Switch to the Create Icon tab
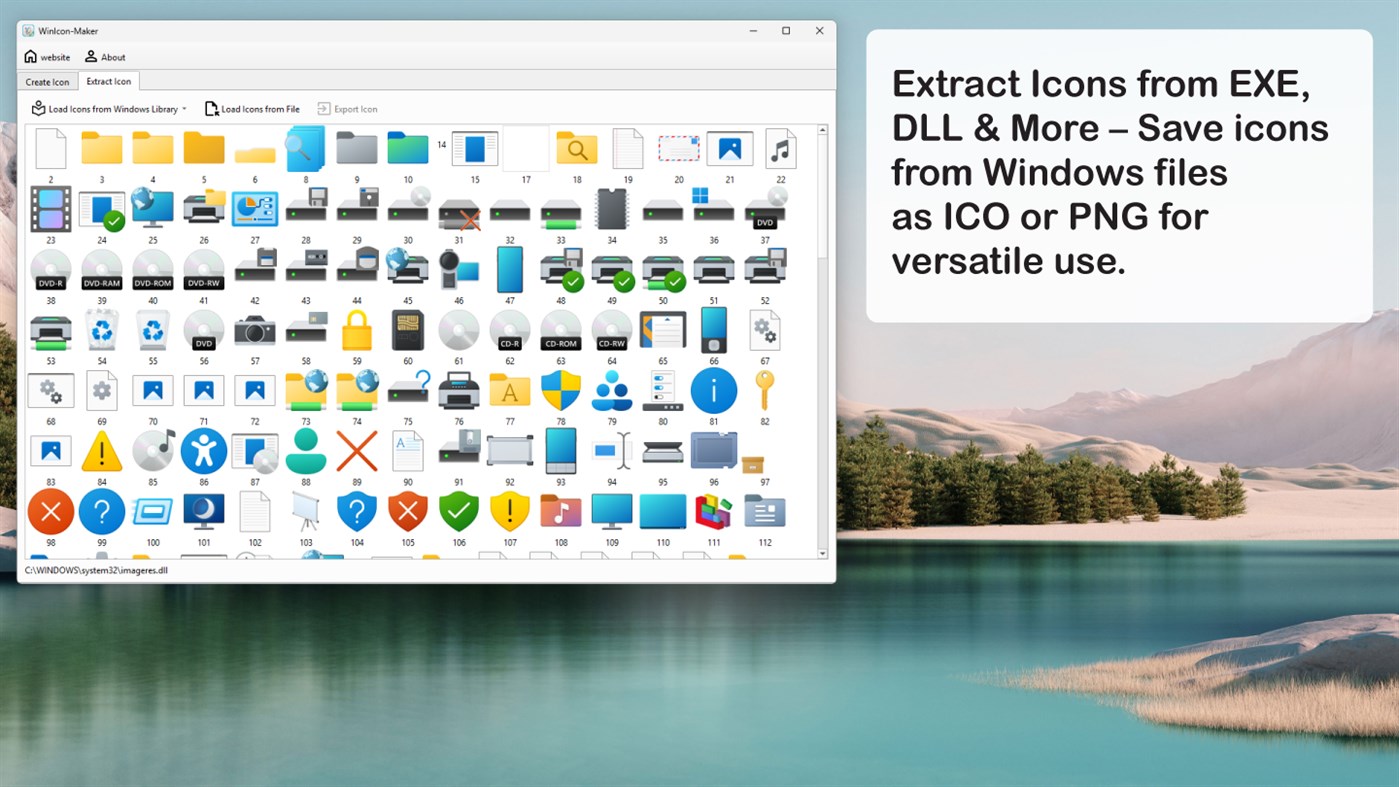 (47, 81)
